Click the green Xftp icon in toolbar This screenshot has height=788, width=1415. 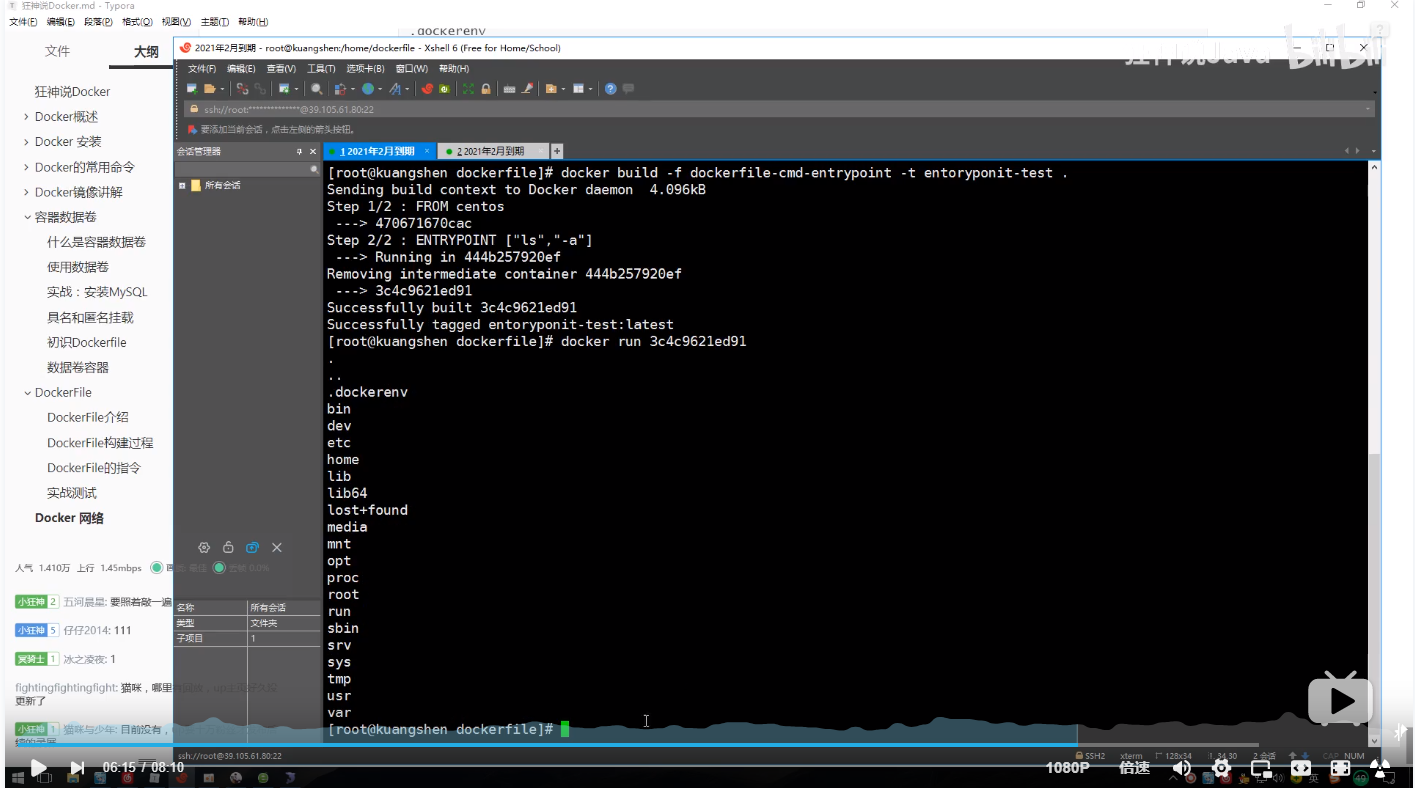click(x=444, y=89)
